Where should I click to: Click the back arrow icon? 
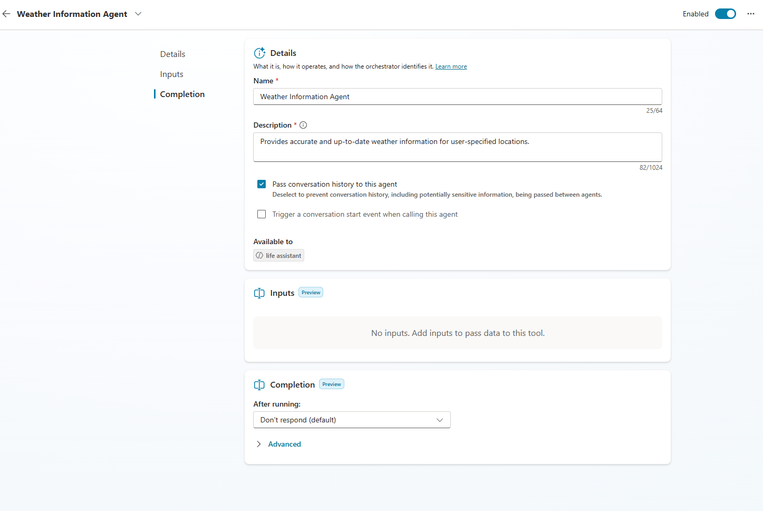pyautogui.click(x=6, y=14)
